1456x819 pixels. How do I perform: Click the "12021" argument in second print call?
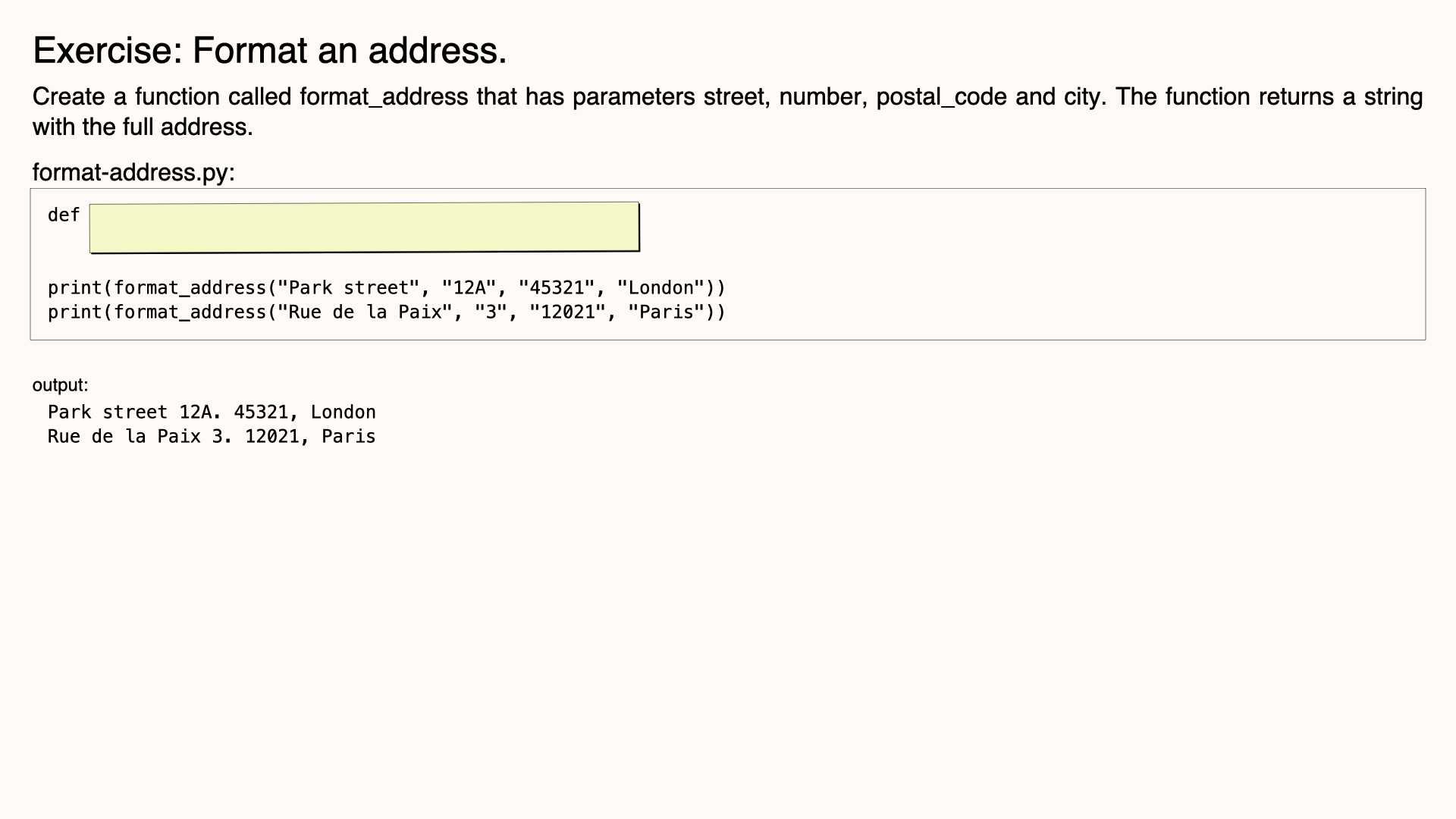[568, 312]
